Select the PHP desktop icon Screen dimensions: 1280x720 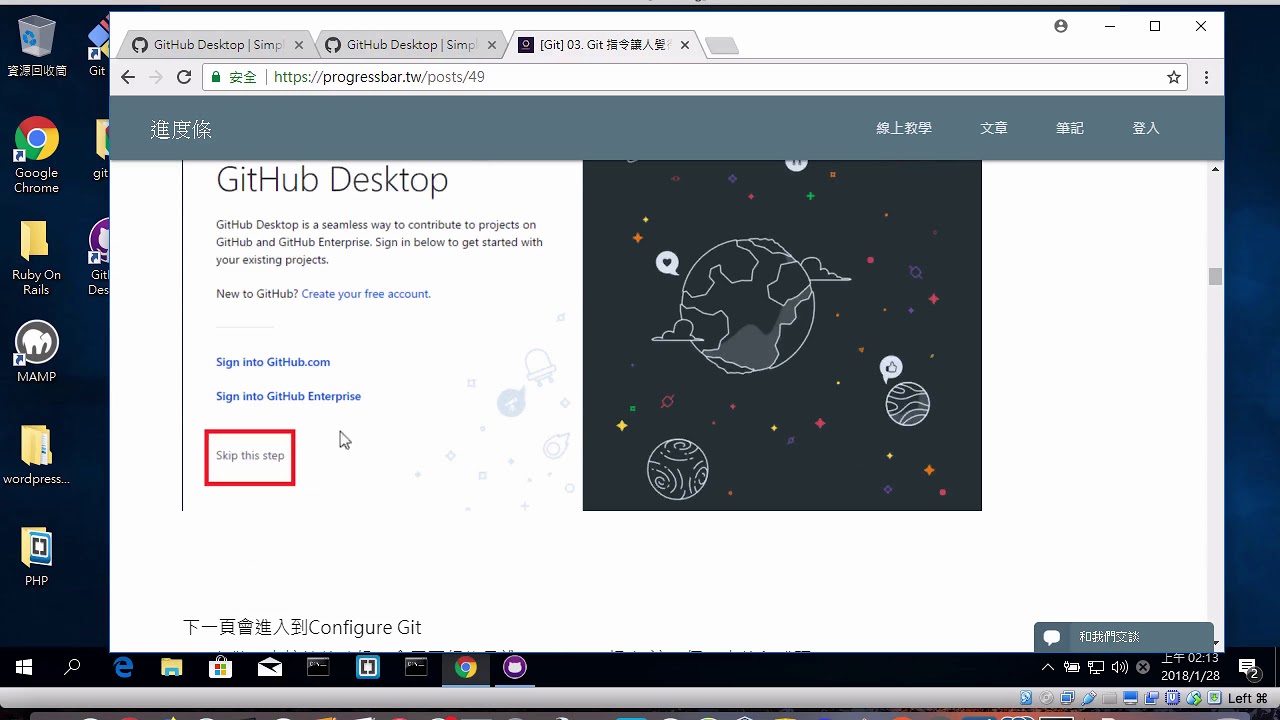(x=37, y=556)
